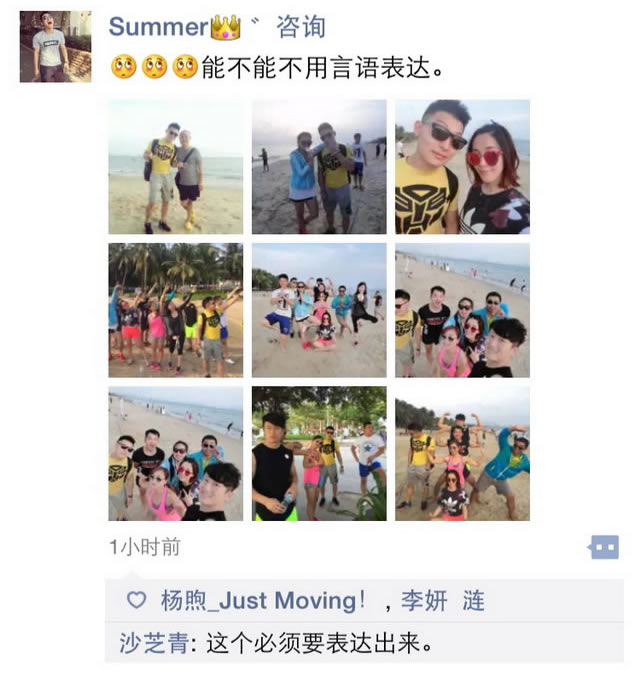
Task: Open last photo of group flexing muscles
Action: (462, 454)
